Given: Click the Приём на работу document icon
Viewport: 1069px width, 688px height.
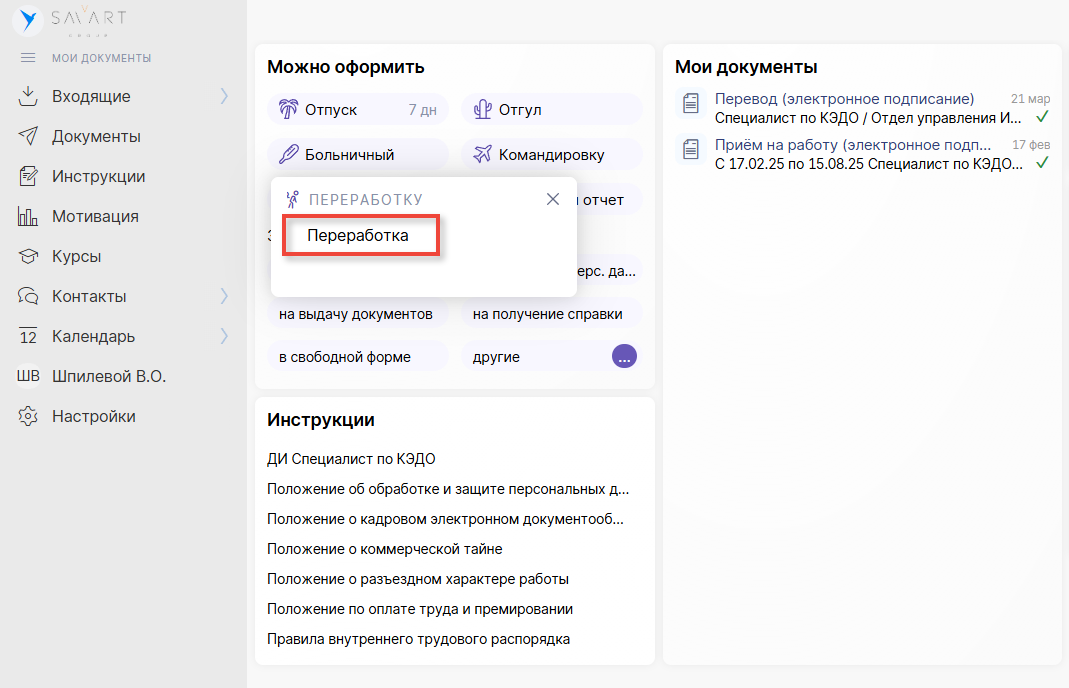Looking at the screenshot, I should [x=690, y=149].
